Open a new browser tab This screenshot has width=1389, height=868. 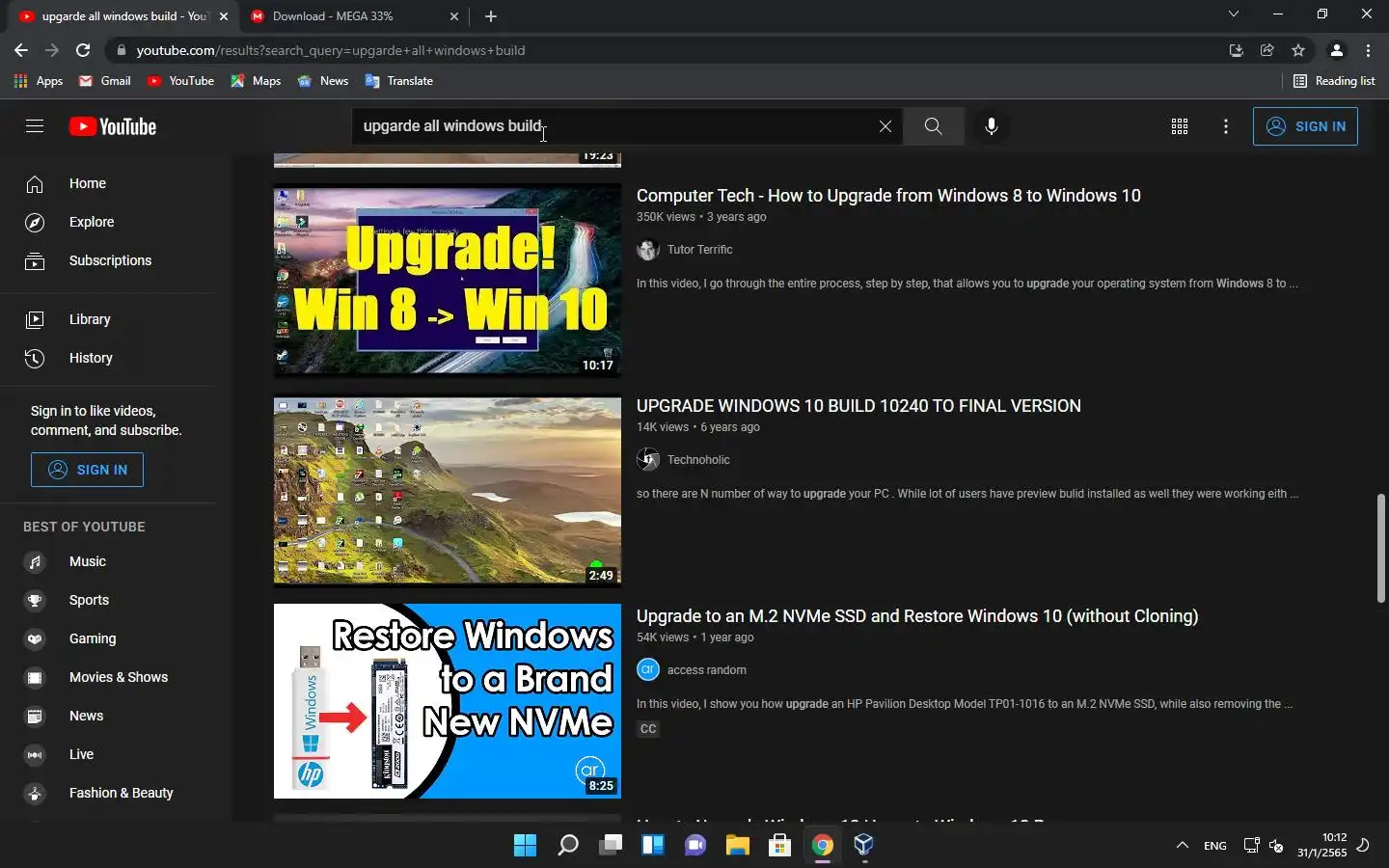pyautogui.click(x=491, y=16)
